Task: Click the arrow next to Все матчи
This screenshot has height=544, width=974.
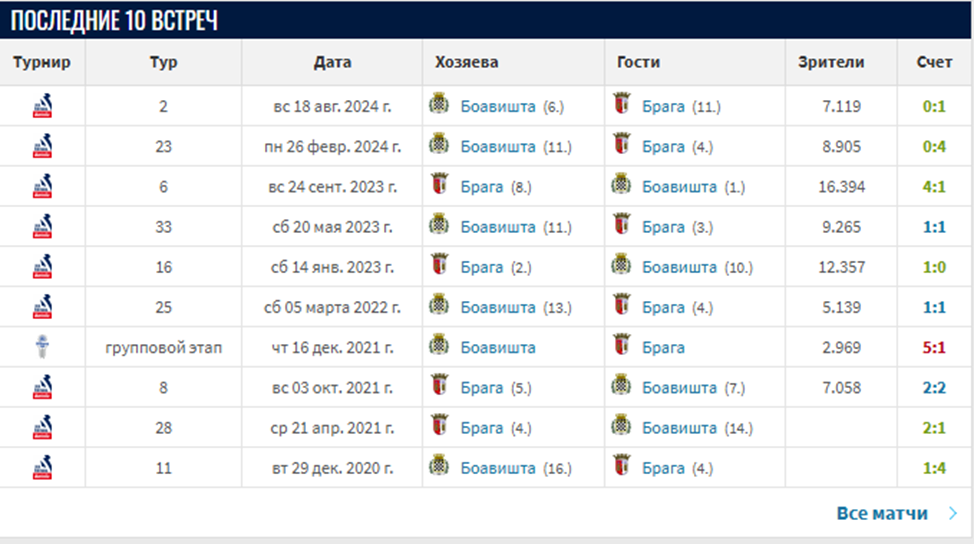Action: [952, 514]
